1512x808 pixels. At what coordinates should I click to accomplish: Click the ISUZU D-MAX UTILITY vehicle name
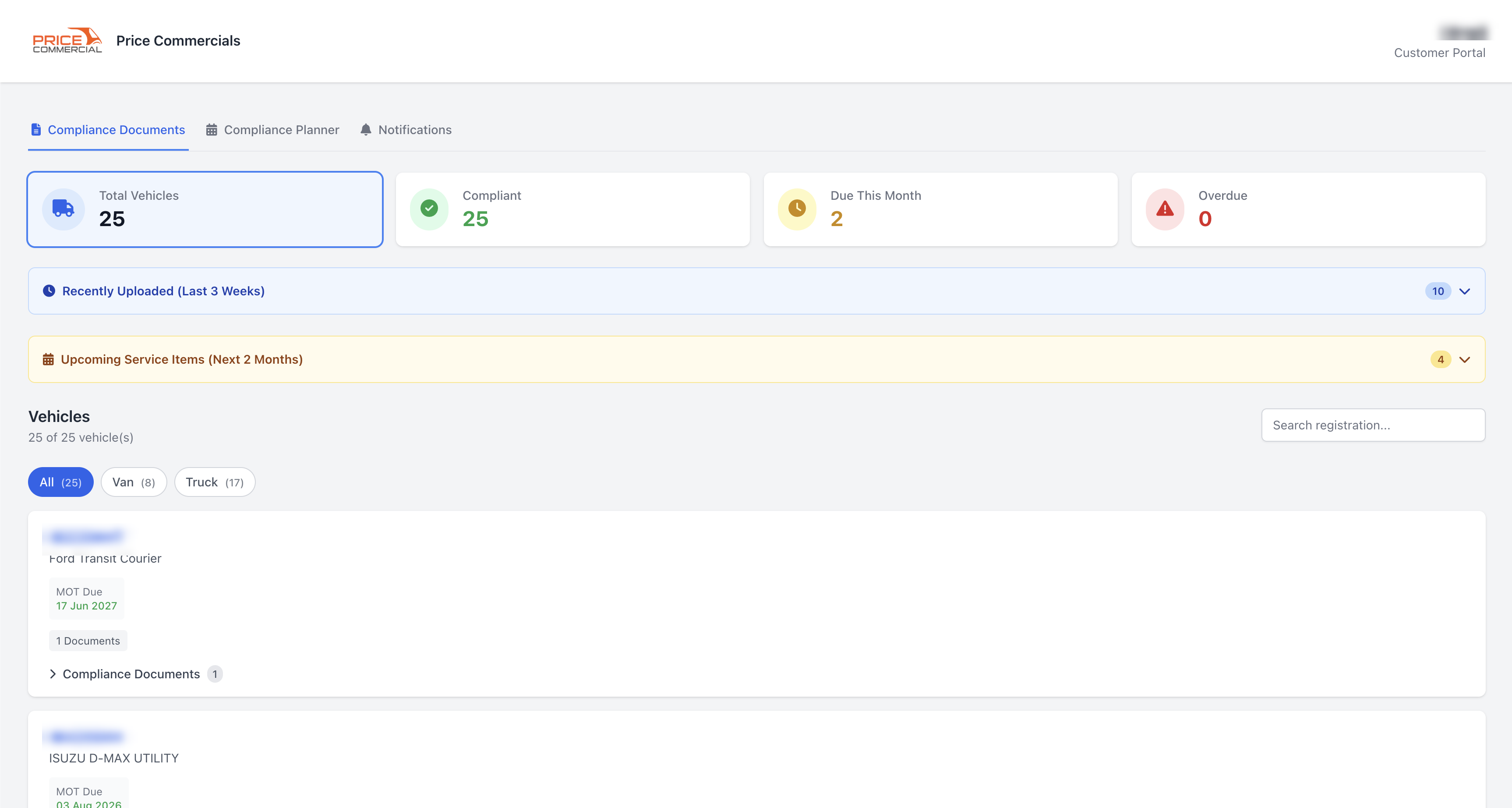pyautogui.click(x=114, y=758)
